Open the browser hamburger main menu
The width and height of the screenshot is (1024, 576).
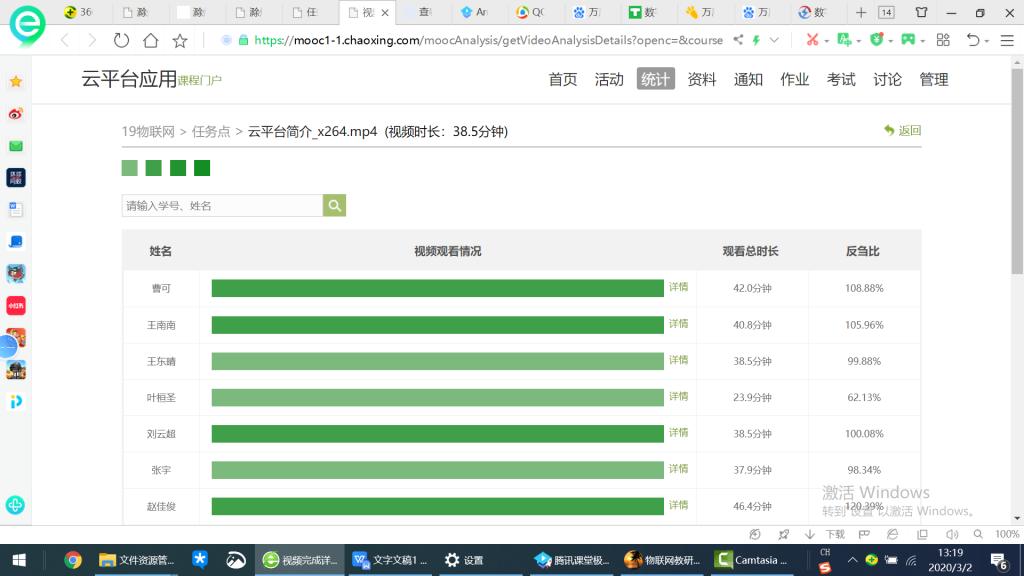1007,41
